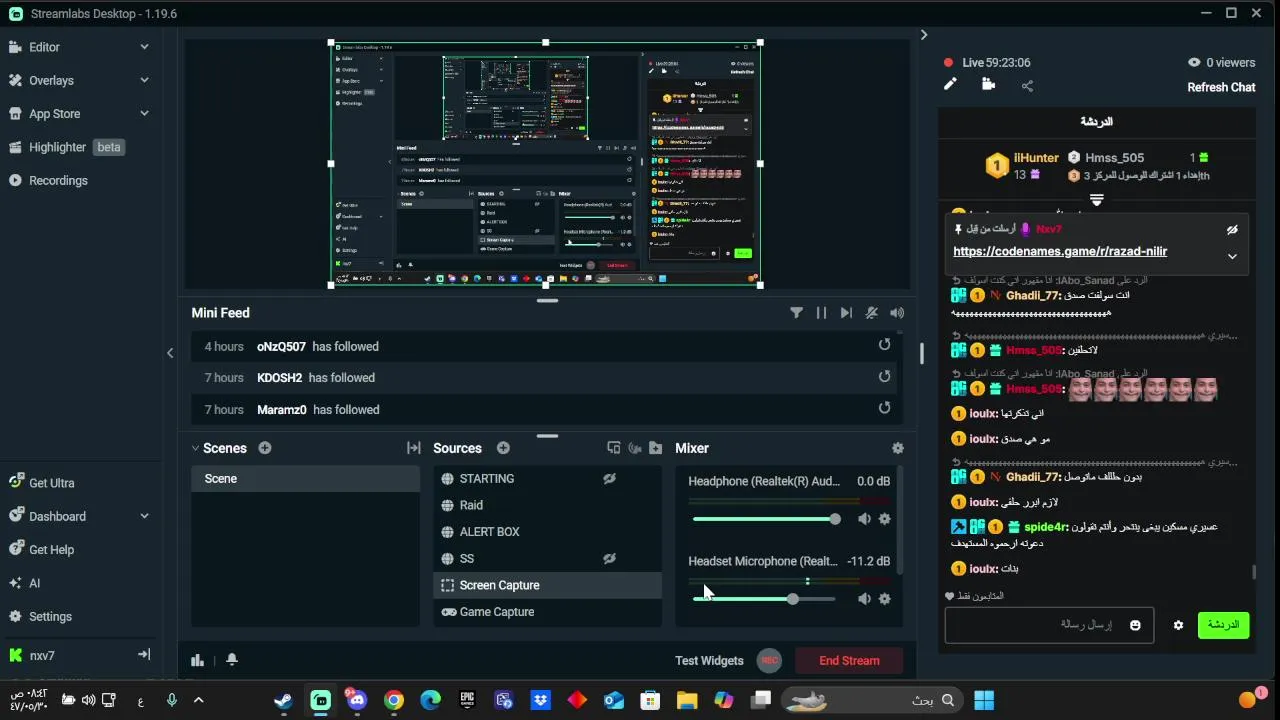Open Mixer advanced audio settings gear

tap(897, 448)
